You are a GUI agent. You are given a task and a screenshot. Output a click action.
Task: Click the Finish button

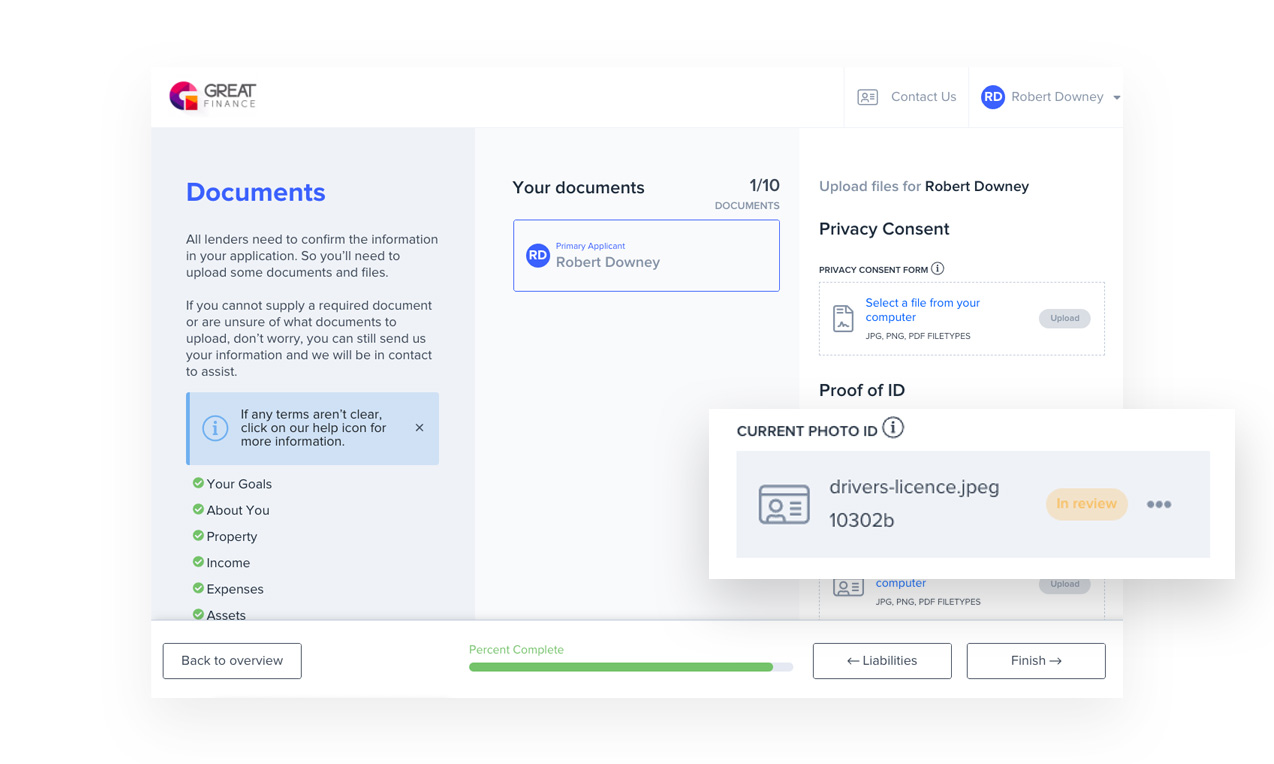[x=1036, y=661]
